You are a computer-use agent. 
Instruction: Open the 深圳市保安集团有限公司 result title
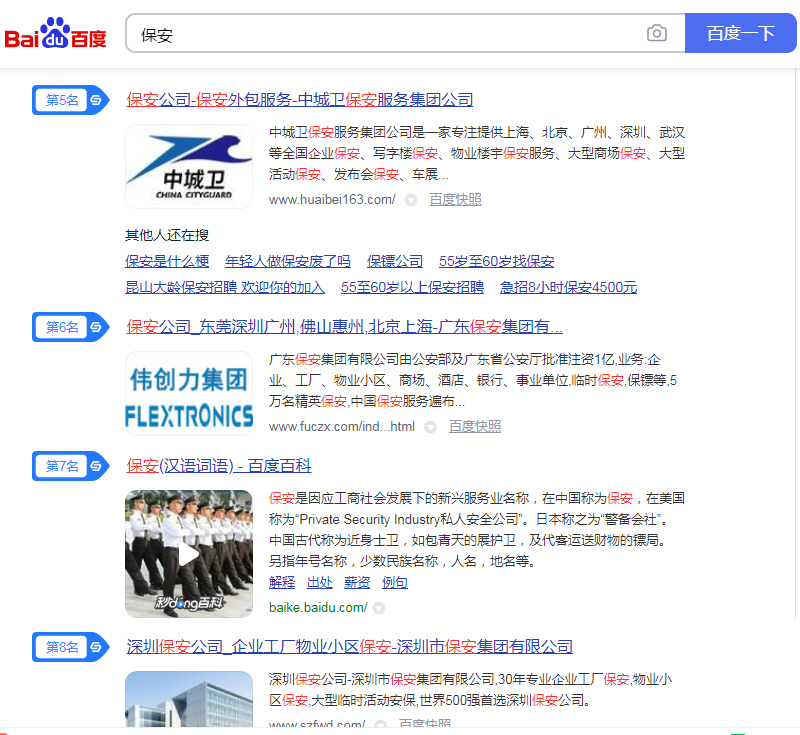tap(349, 646)
